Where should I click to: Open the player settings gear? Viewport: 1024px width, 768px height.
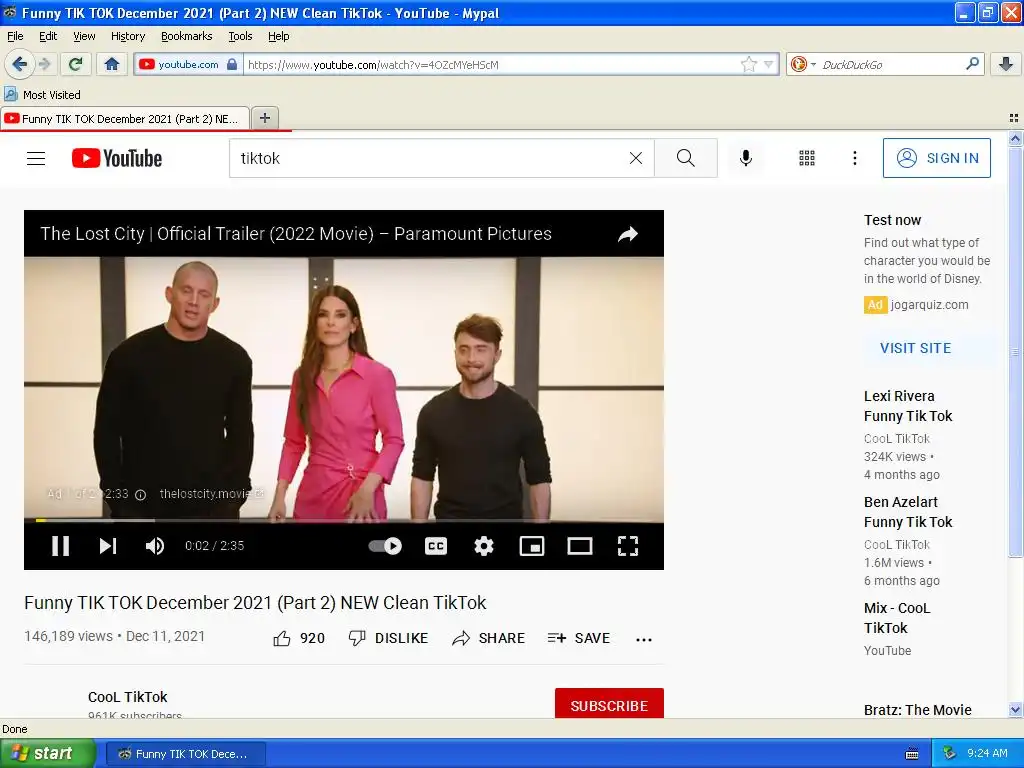[483, 546]
